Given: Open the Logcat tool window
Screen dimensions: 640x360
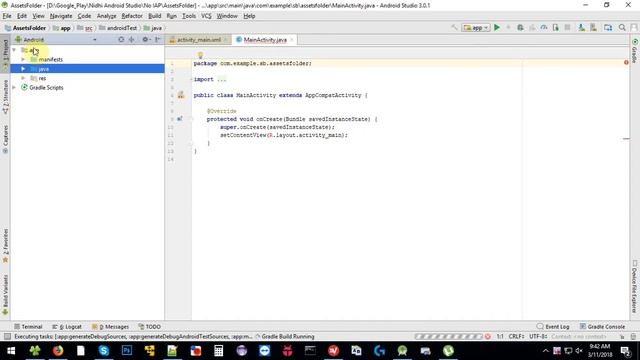Looking at the screenshot, I should [x=67, y=327].
